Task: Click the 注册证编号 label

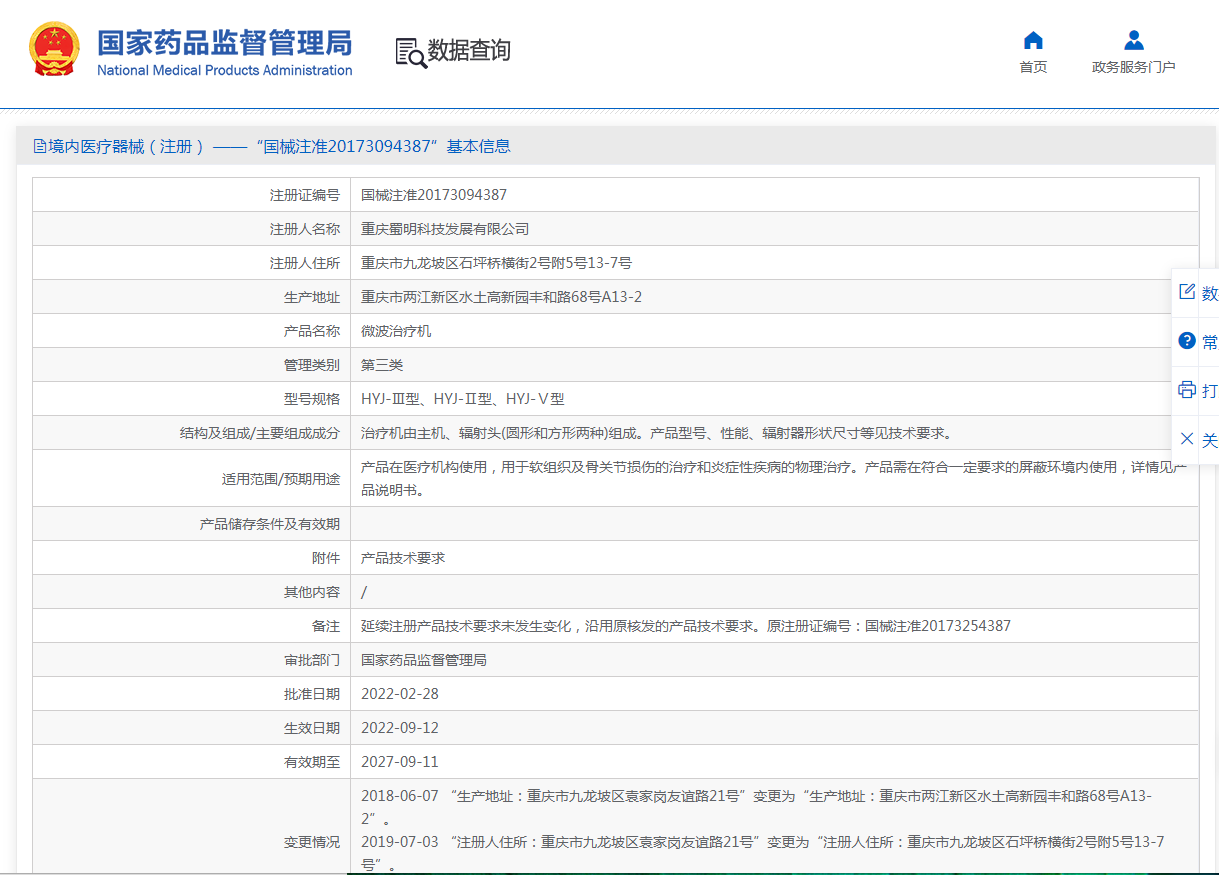Action: pos(305,195)
